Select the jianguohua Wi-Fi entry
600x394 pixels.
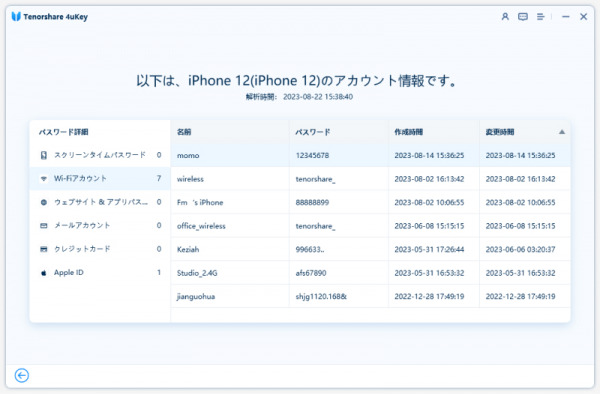370,296
